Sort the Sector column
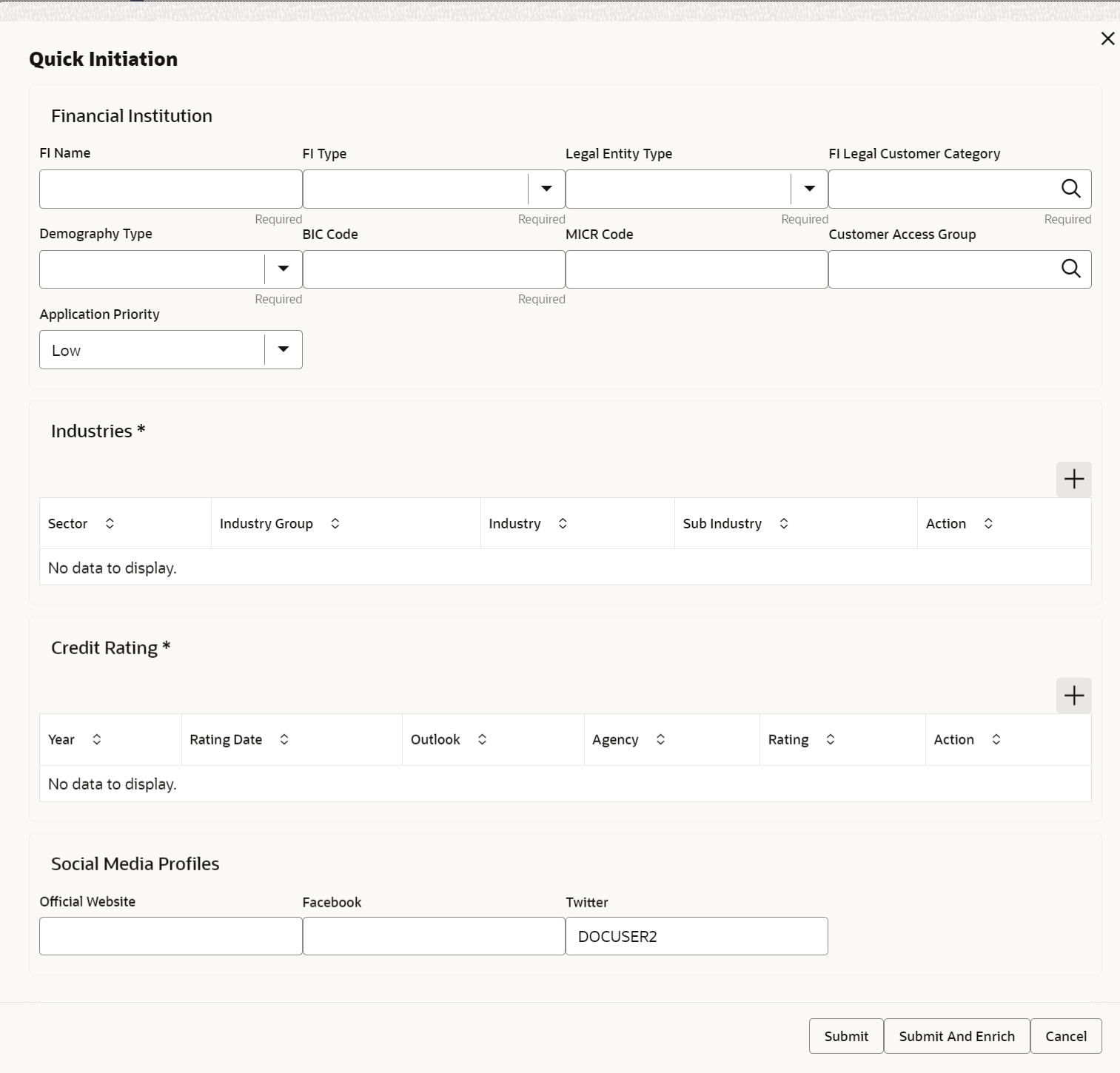 point(110,523)
